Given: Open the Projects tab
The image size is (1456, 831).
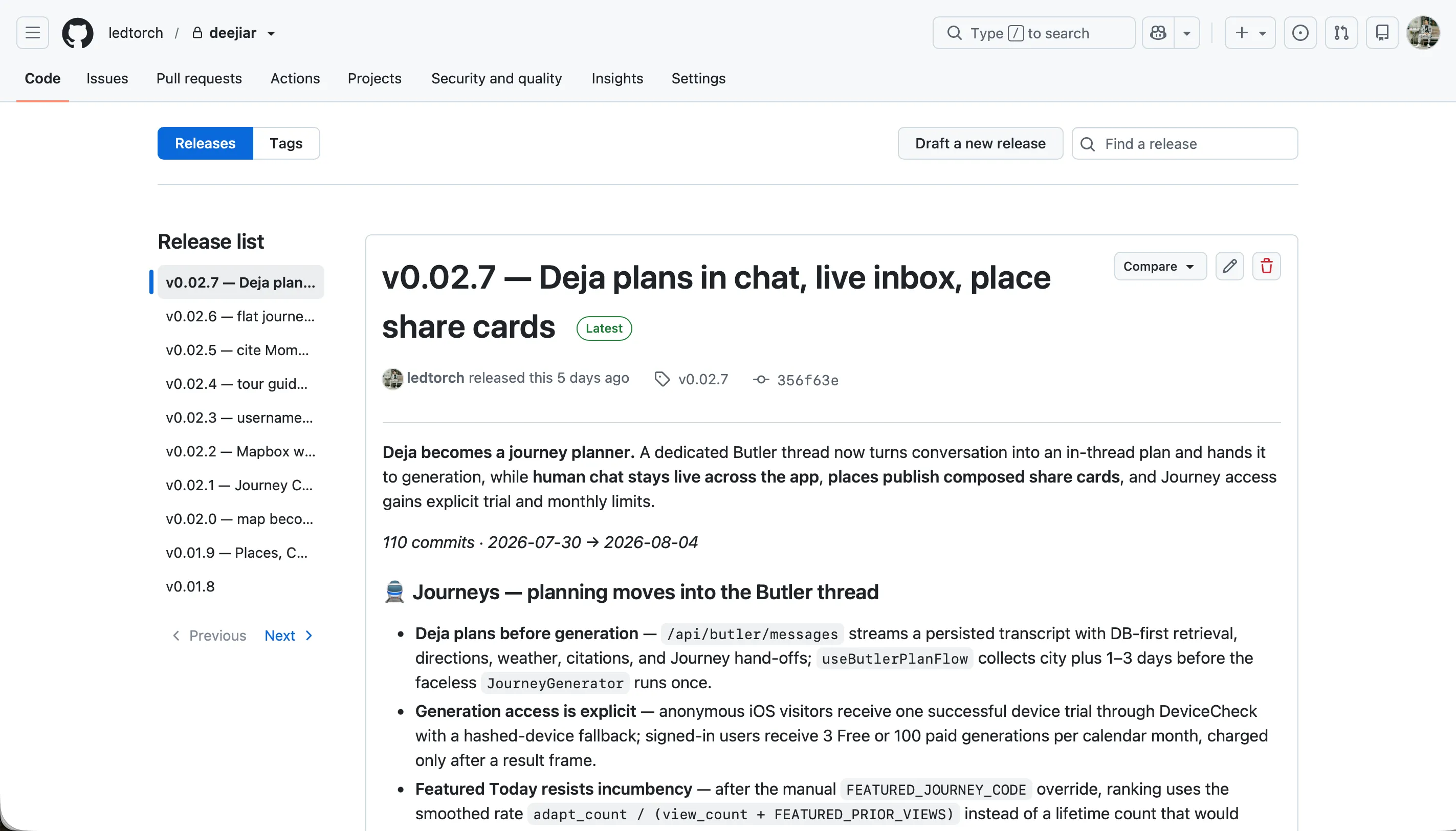Looking at the screenshot, I should click(374, 78).
